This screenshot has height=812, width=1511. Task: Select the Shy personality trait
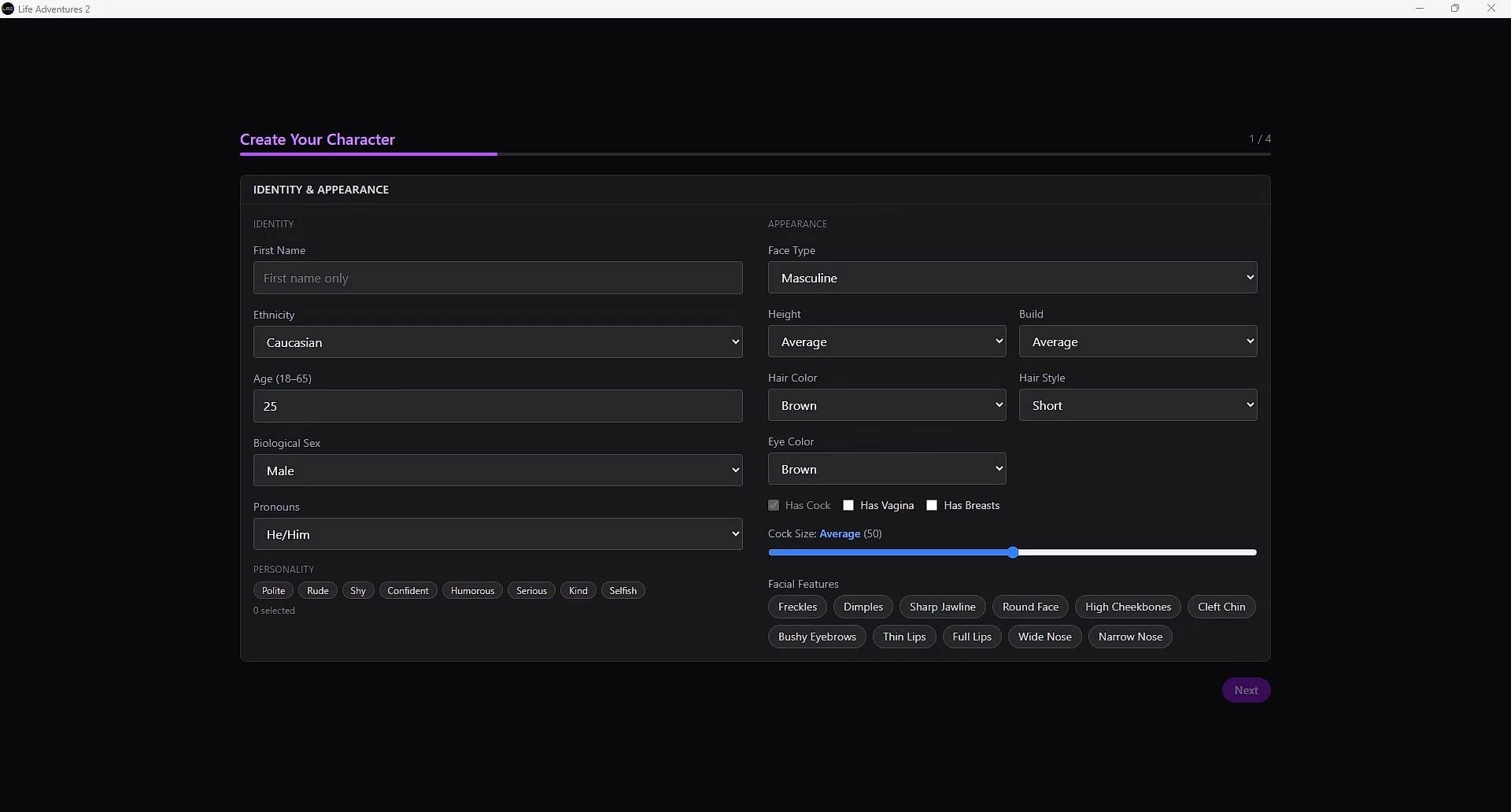pos(358,591)
